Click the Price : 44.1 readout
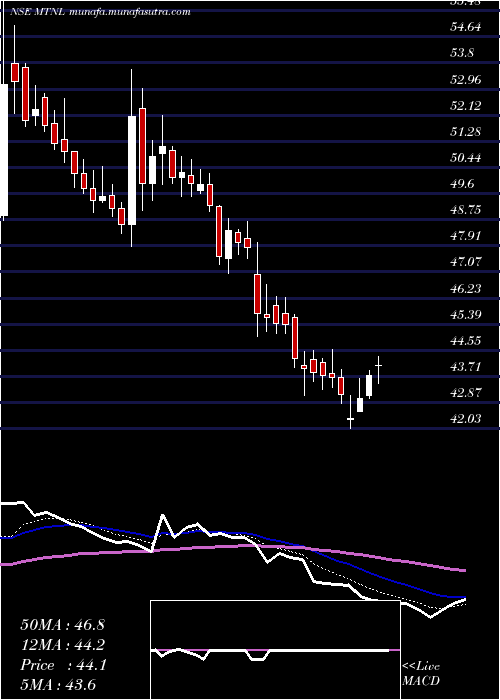The width and height of the screenshot is (500, 700). (x=63, y=665)
